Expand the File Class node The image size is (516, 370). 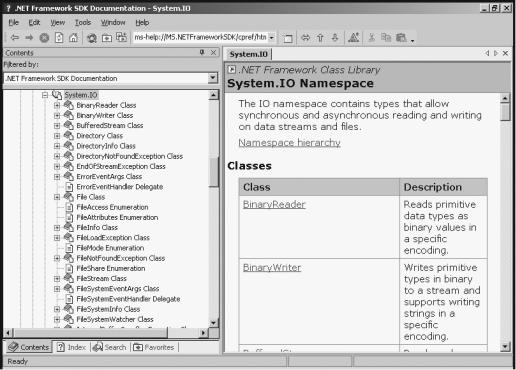pyautogui.click(x=57, y=197)
